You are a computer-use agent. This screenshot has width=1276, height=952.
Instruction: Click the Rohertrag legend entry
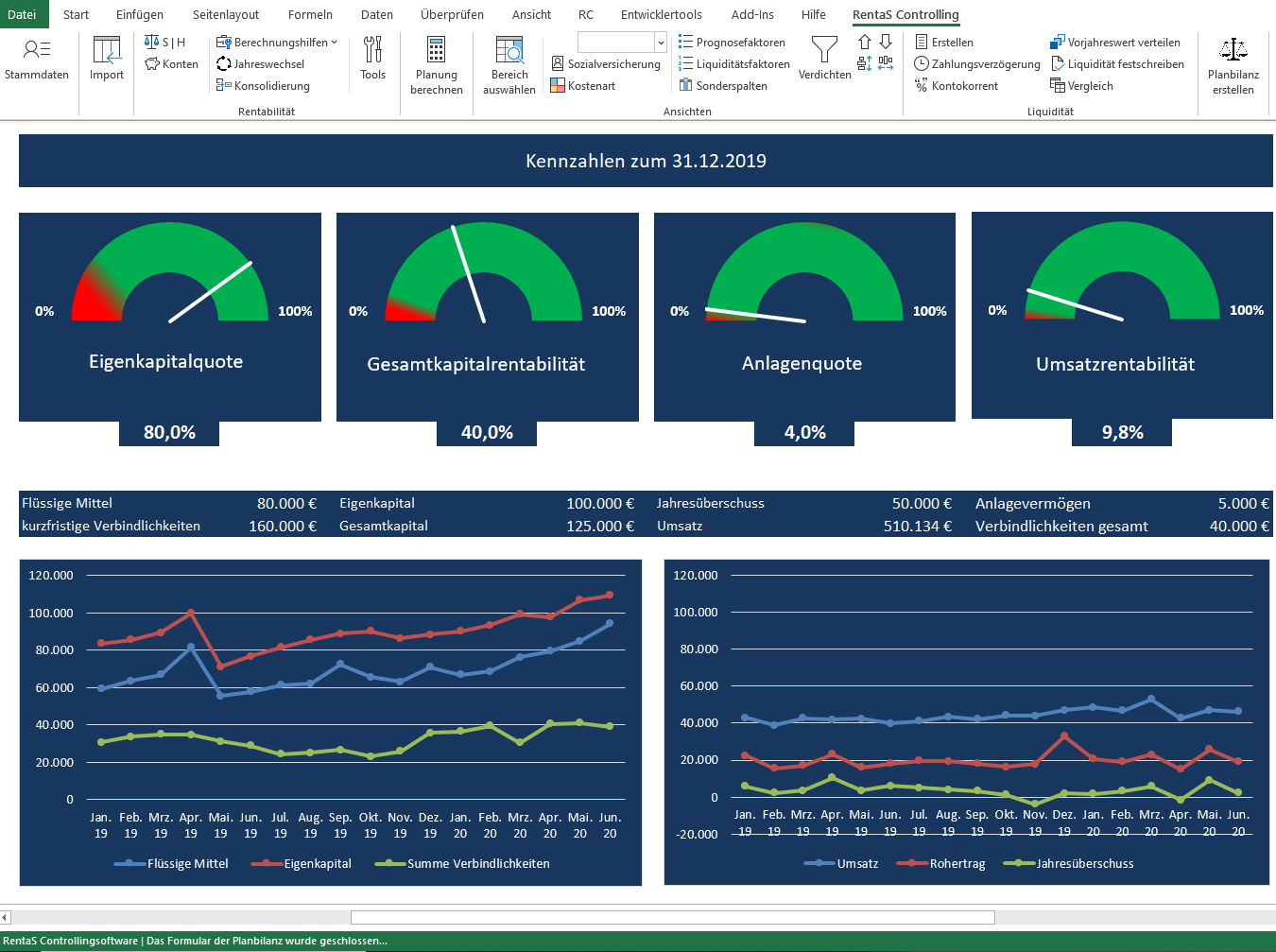point(941,863)
